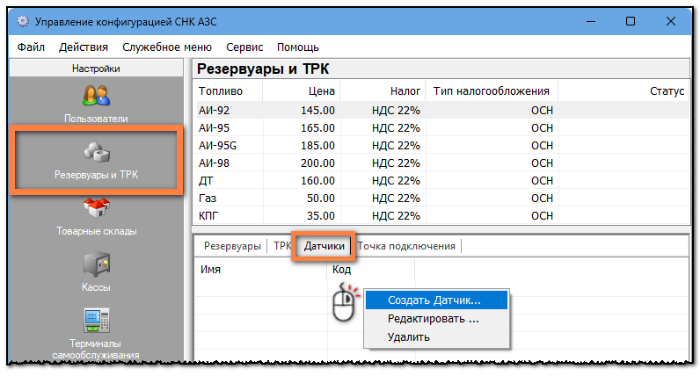Click the gear app icon in title bar

coord(23,21)
